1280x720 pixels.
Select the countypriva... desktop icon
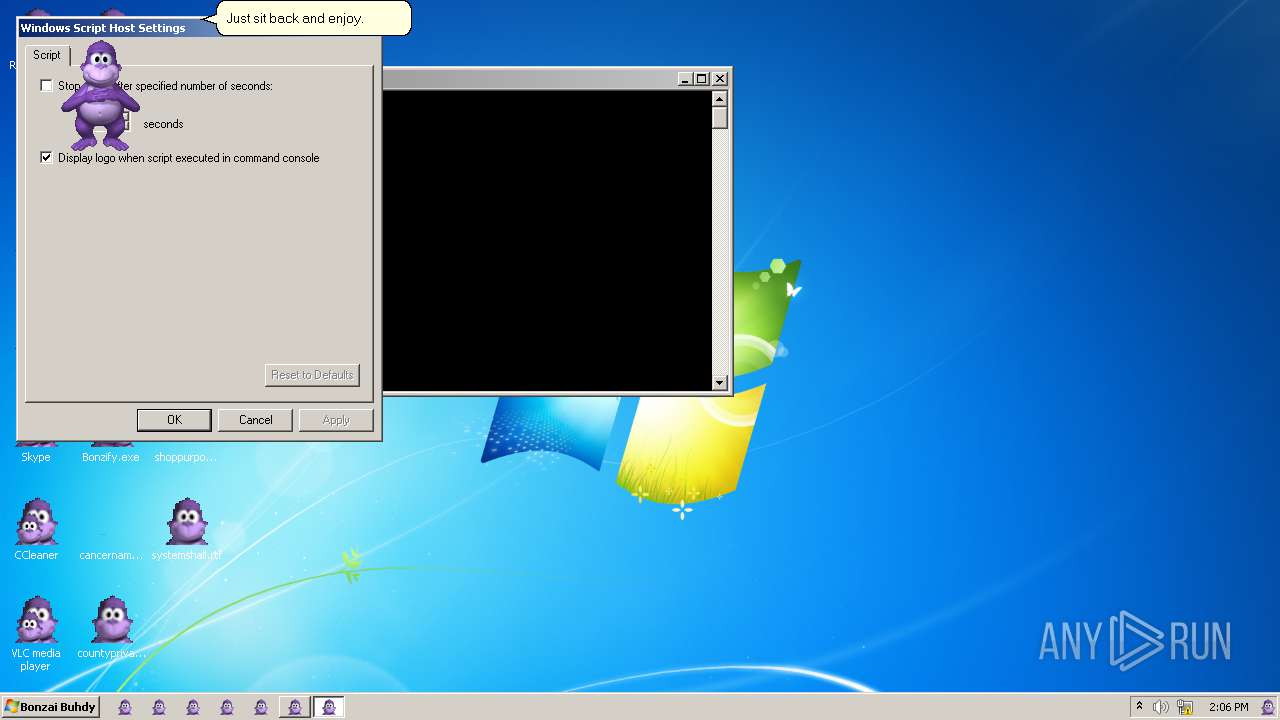(111, 628)
